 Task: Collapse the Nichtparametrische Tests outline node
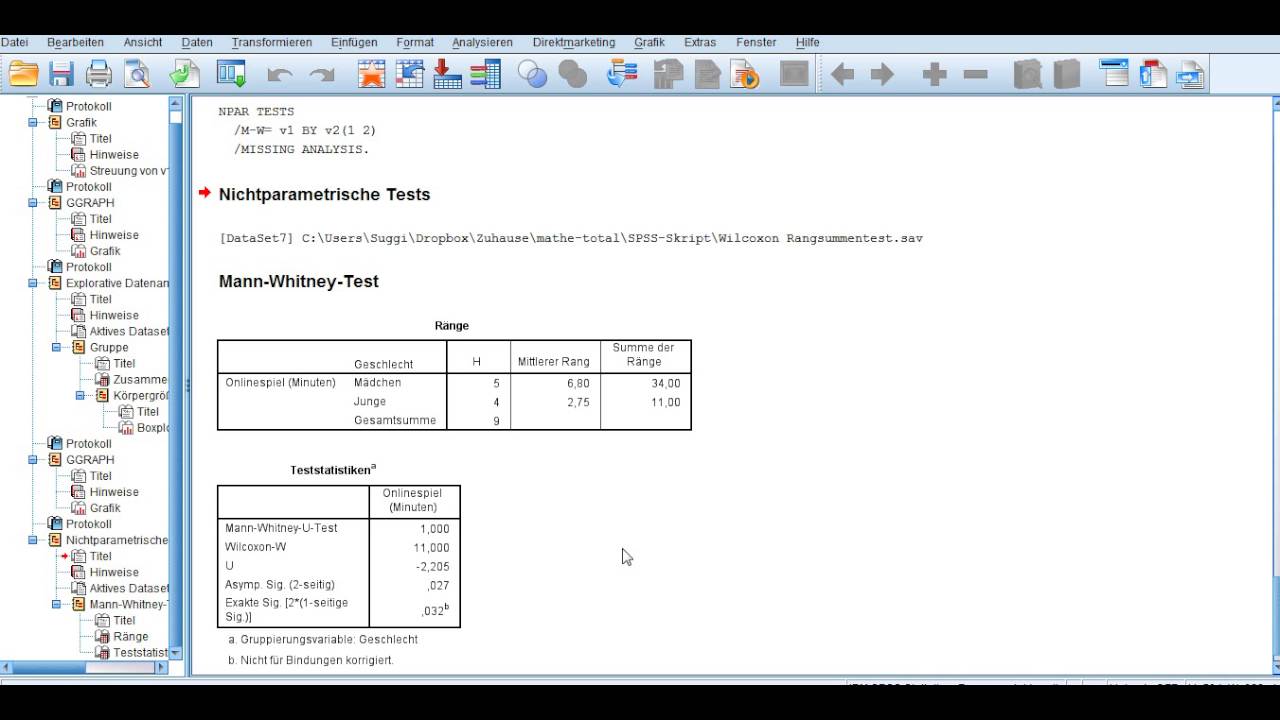(32, 540)
